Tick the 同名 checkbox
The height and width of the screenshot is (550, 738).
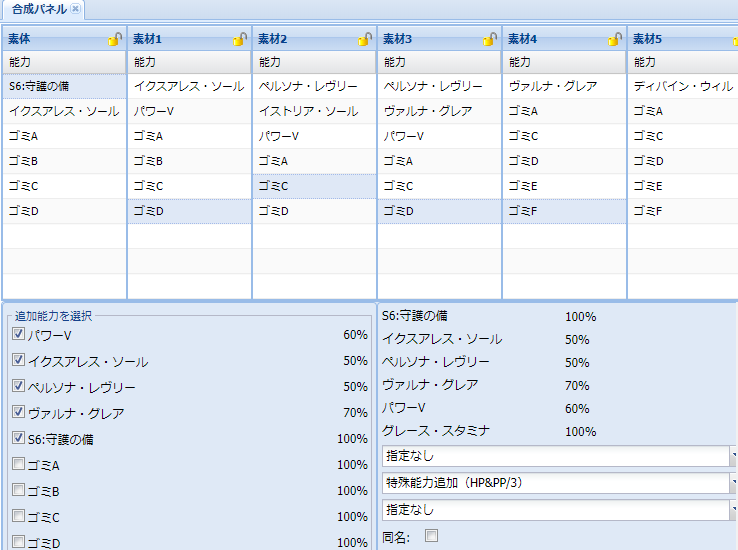(431, 535)
